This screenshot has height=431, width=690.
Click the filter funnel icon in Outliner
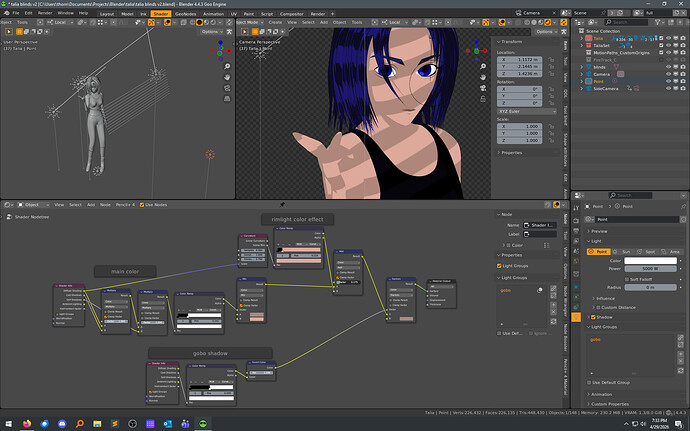pyautogui.click(x=657, y=22)
